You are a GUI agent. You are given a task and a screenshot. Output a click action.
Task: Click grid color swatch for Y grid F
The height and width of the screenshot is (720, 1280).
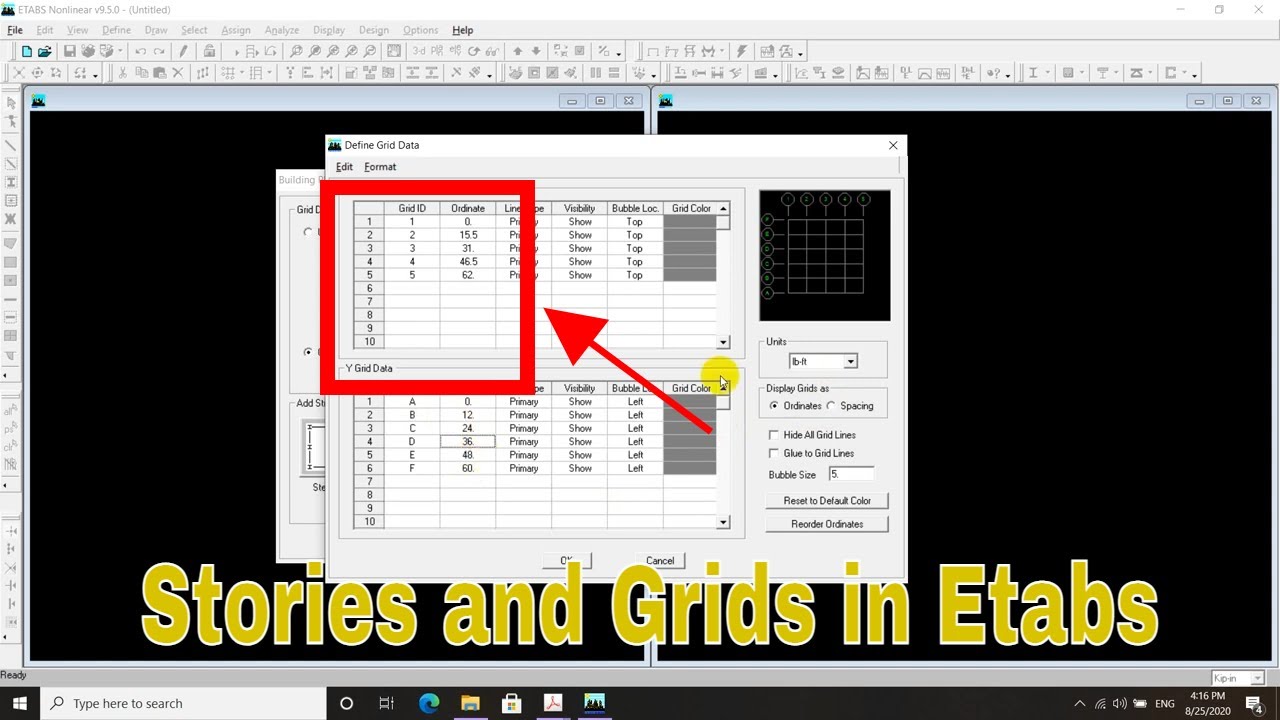click(690, 468)
